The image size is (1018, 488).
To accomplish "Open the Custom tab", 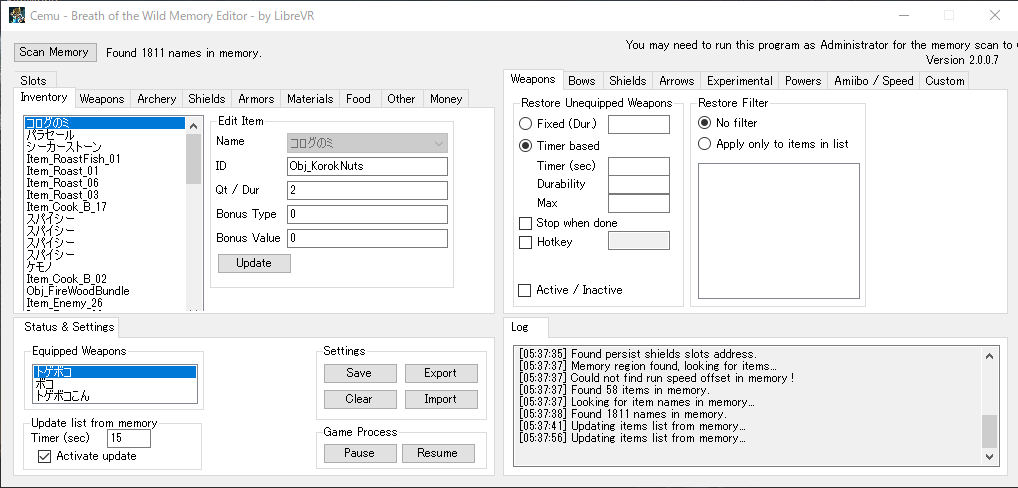I will 945,80.
